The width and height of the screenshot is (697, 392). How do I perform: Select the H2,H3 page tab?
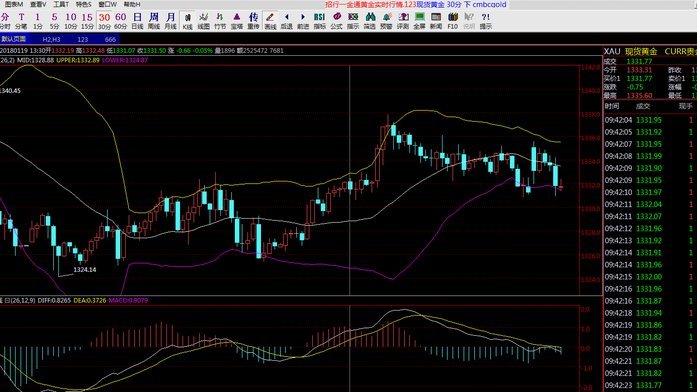pos(51,39)
